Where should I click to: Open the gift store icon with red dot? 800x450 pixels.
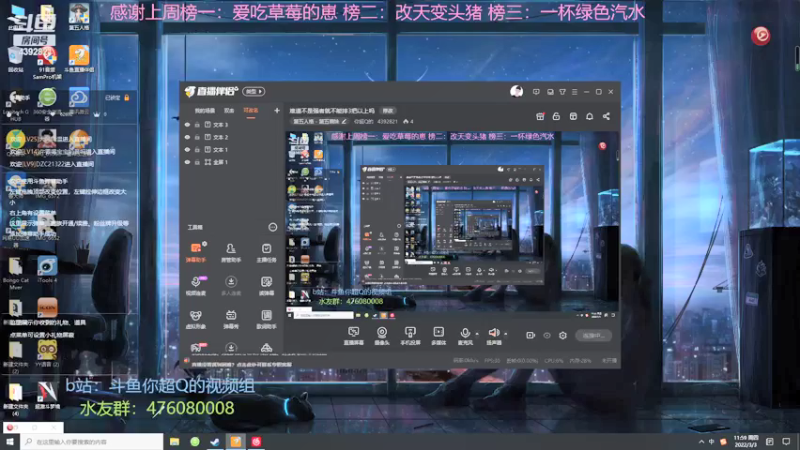tap(540, 116)
